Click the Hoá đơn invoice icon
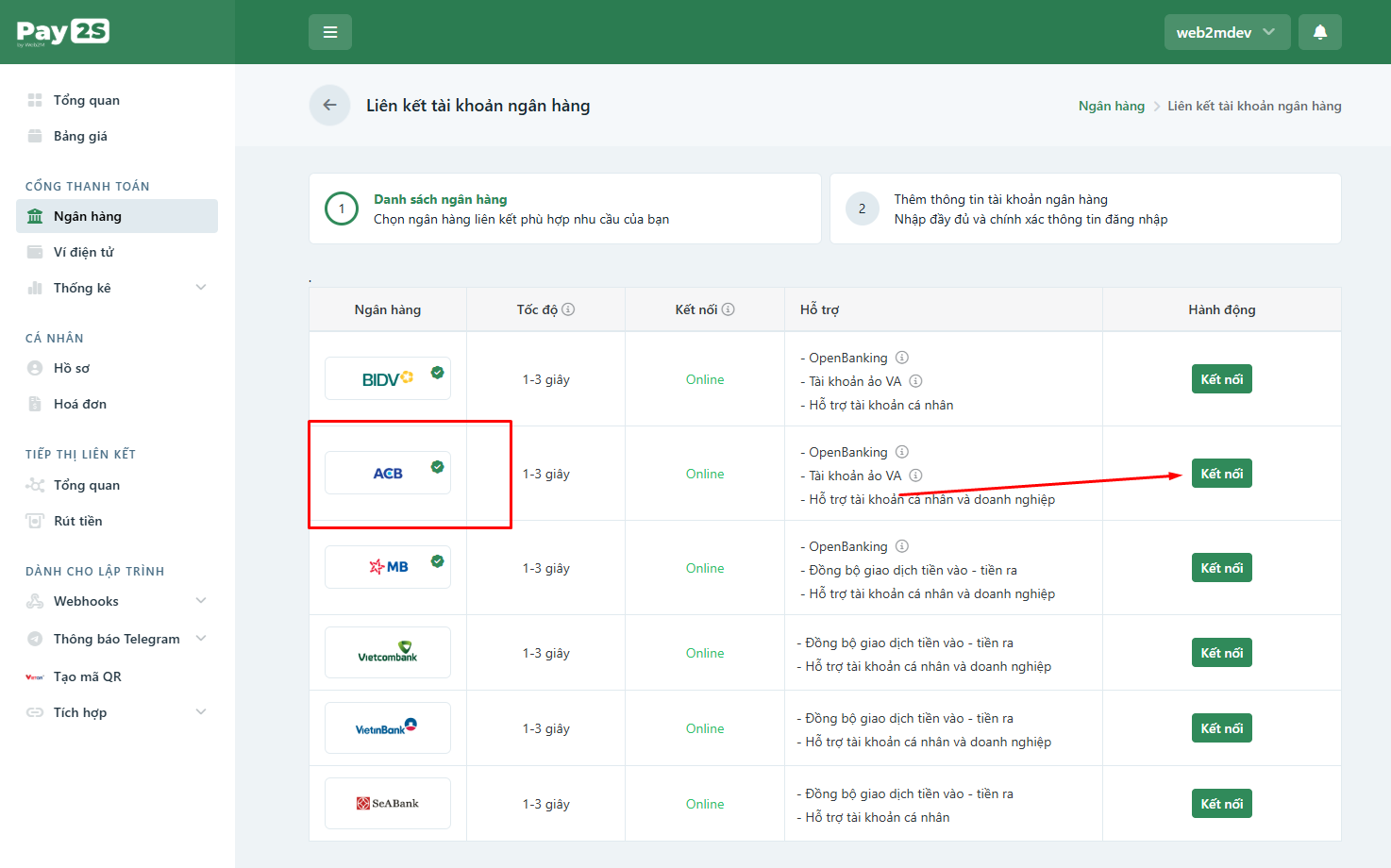The image size is (1391, 868). pos(35,404)
